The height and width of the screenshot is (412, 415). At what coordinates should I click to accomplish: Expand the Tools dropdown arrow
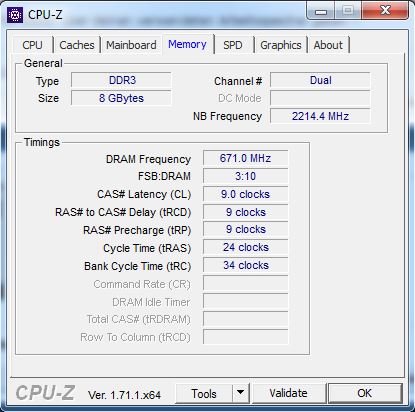click(x=241, y=393)
